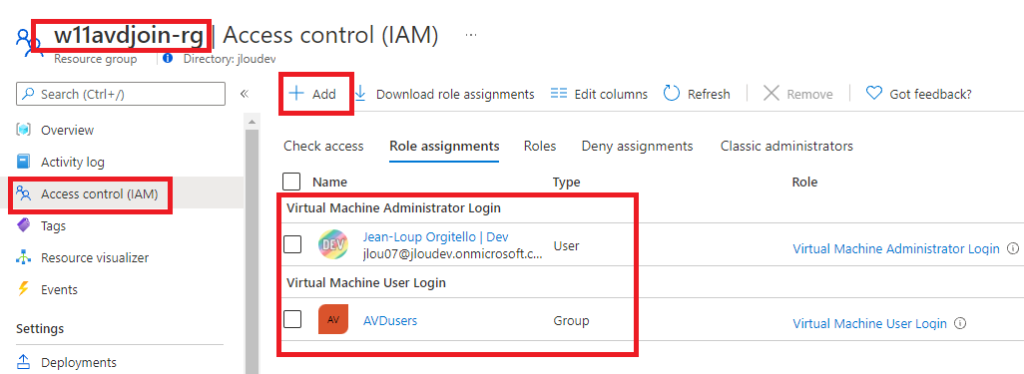Open Overview in the sidebar
Image resolution: width=1024 pixels, height=374 pixels.
[x=67, y=130]
